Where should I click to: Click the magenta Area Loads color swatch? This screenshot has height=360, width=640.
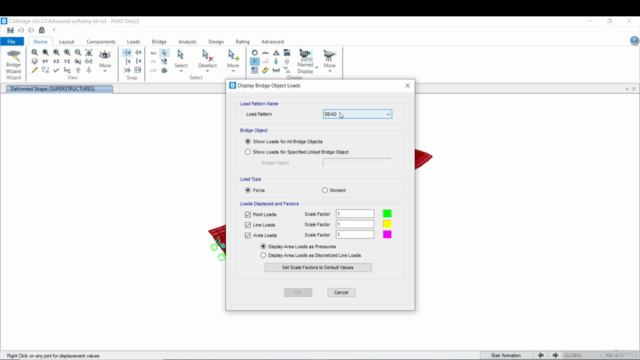387,235
